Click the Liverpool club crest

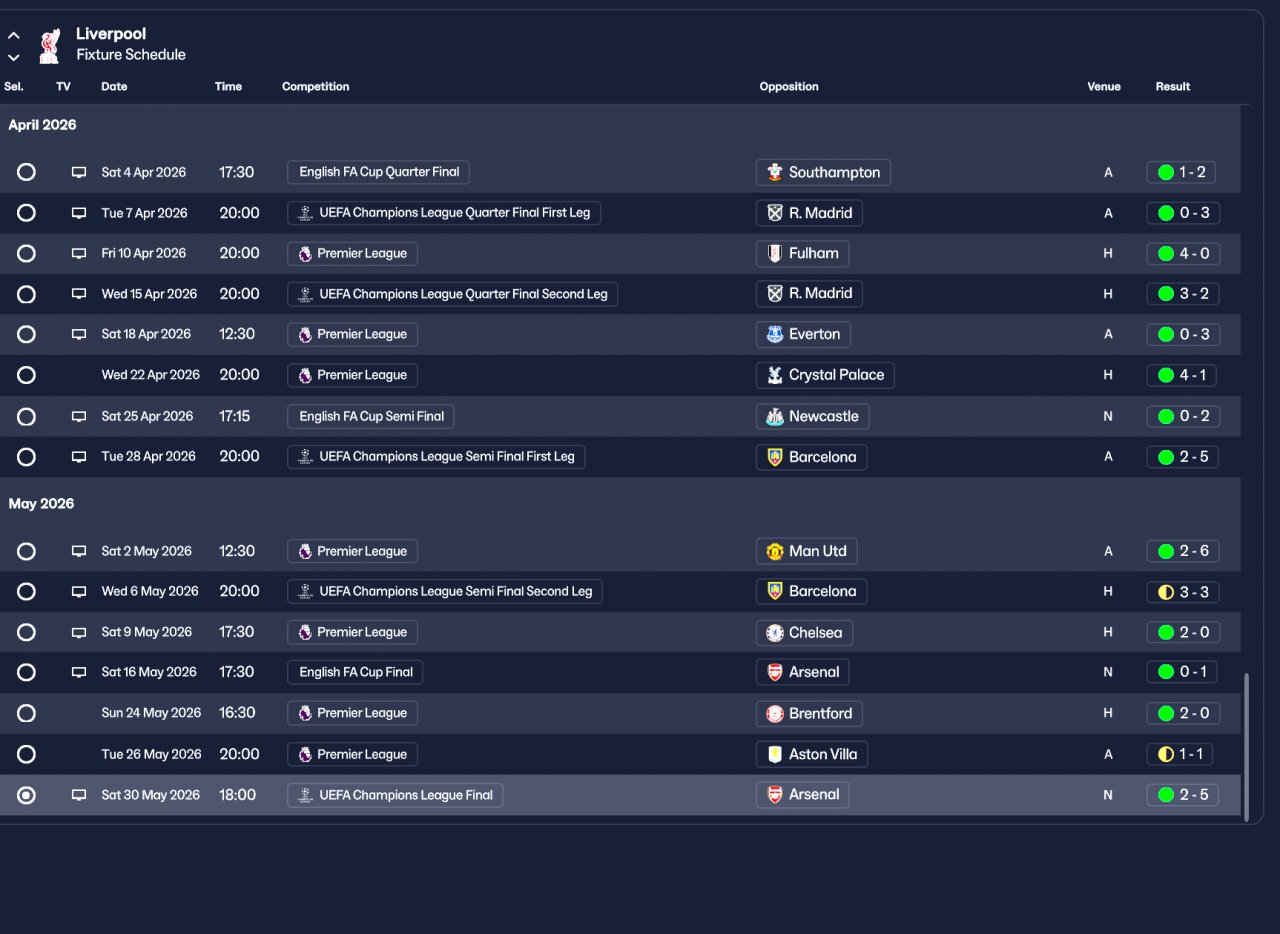pyautogui.click(x=49, y=45)
